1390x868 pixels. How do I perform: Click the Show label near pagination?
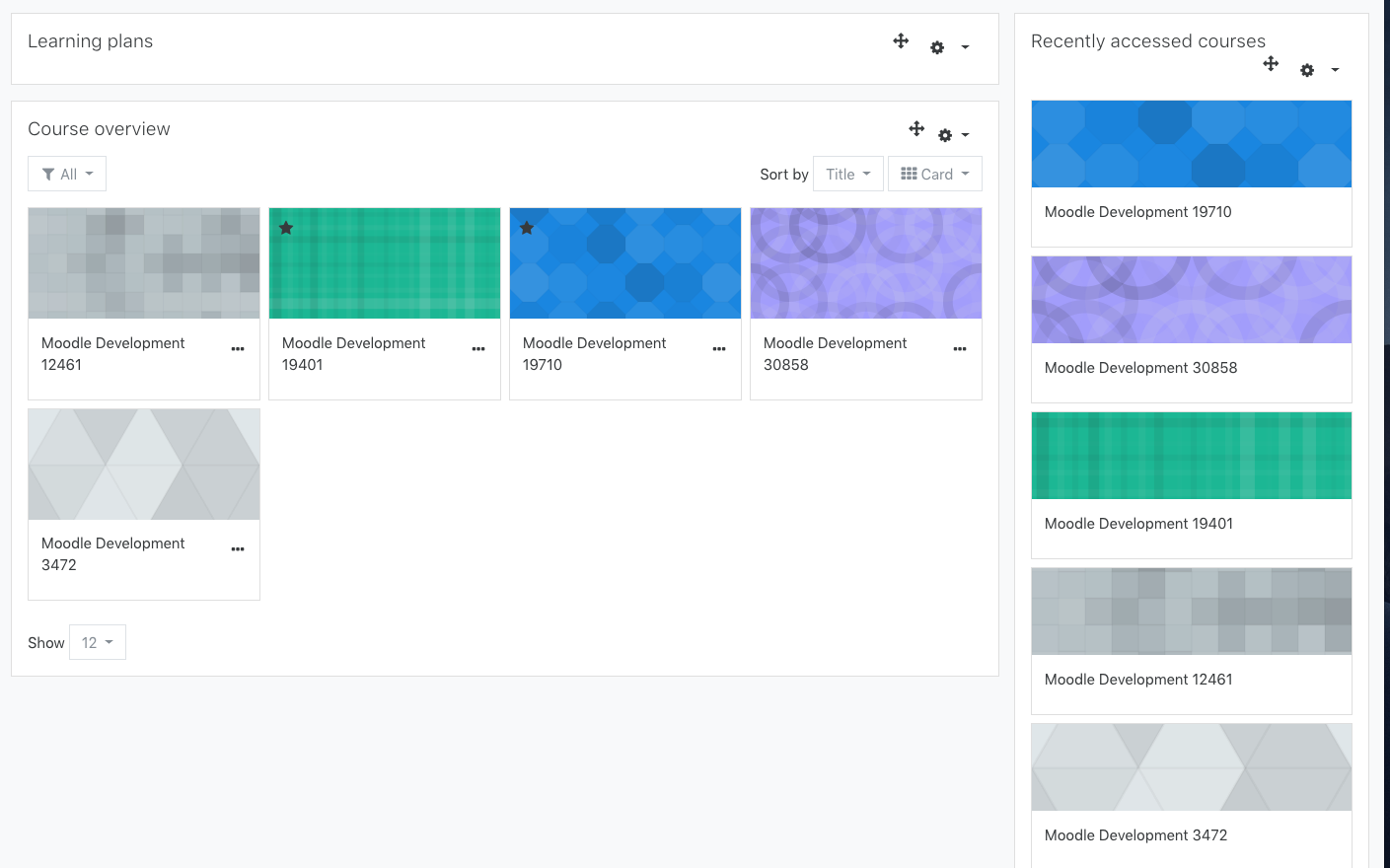[x=46, y=643]
